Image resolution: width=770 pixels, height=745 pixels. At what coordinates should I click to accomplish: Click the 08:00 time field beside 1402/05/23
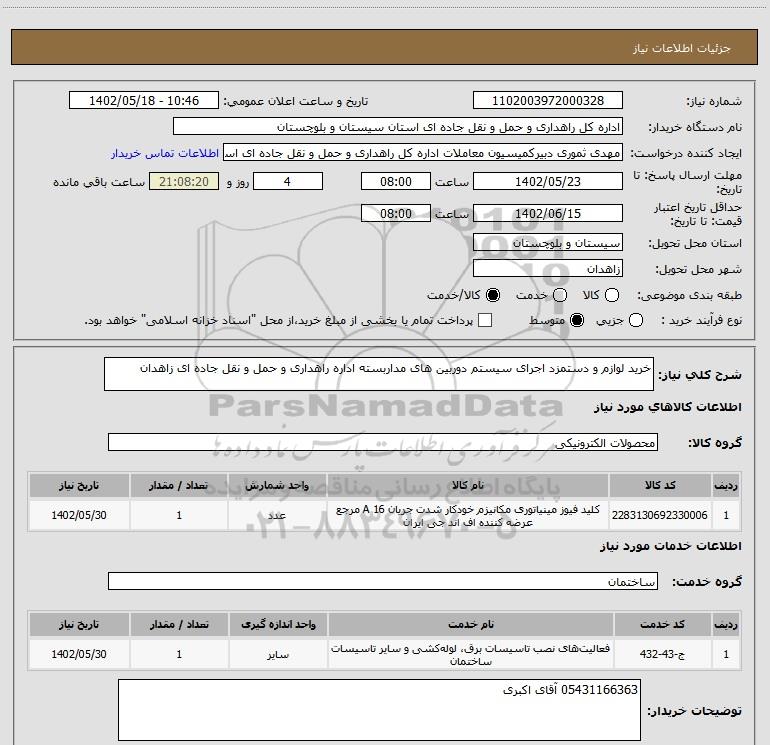pyautogui.click(x=396, y=182)
